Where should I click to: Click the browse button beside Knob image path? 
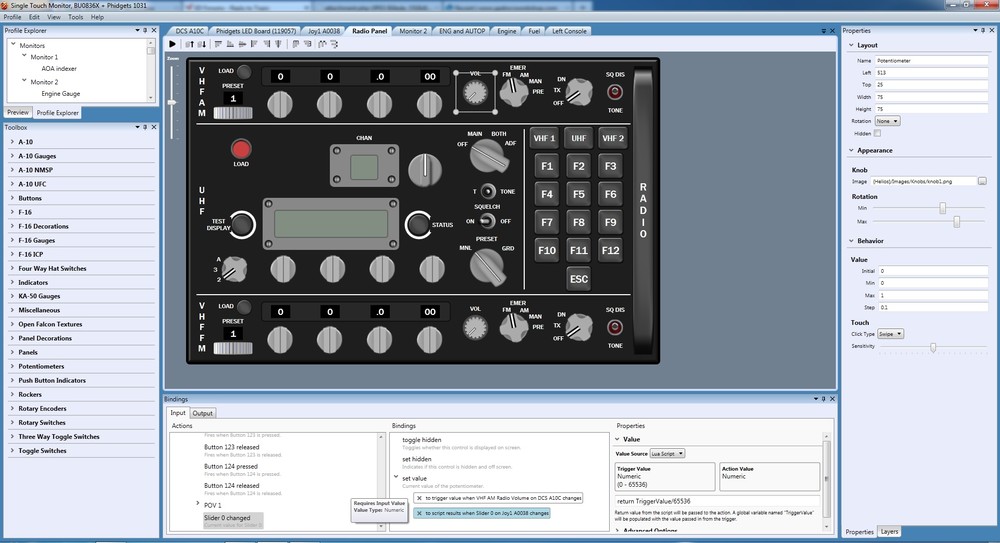coord(982,181)
